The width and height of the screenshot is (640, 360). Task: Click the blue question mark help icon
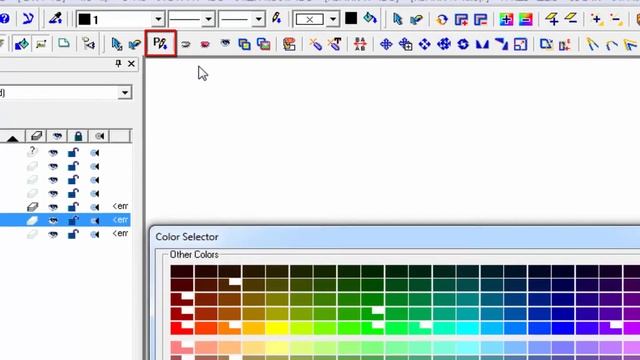click(x=4, y=19)
